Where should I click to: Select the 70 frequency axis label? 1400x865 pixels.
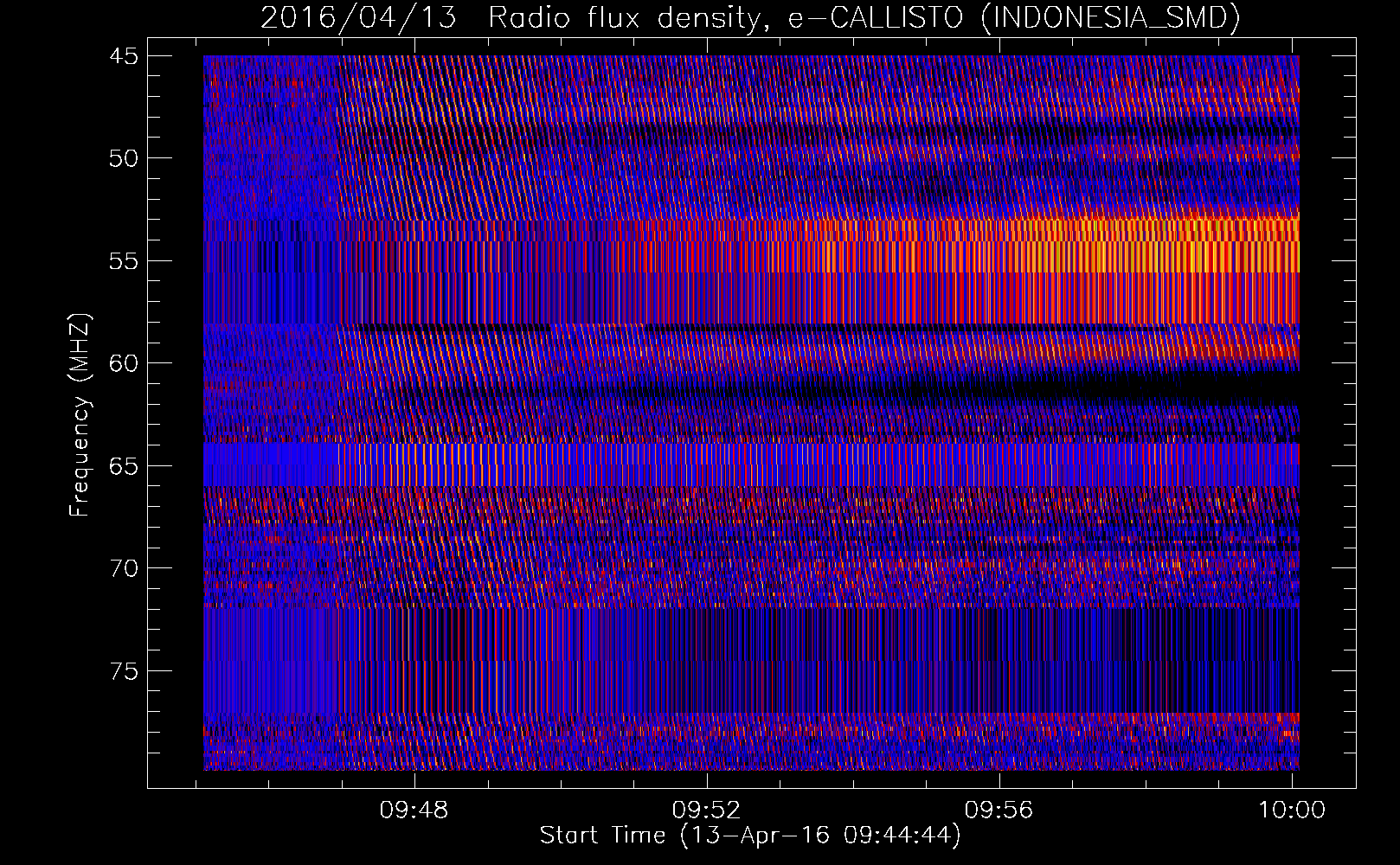tap(123, 568)
